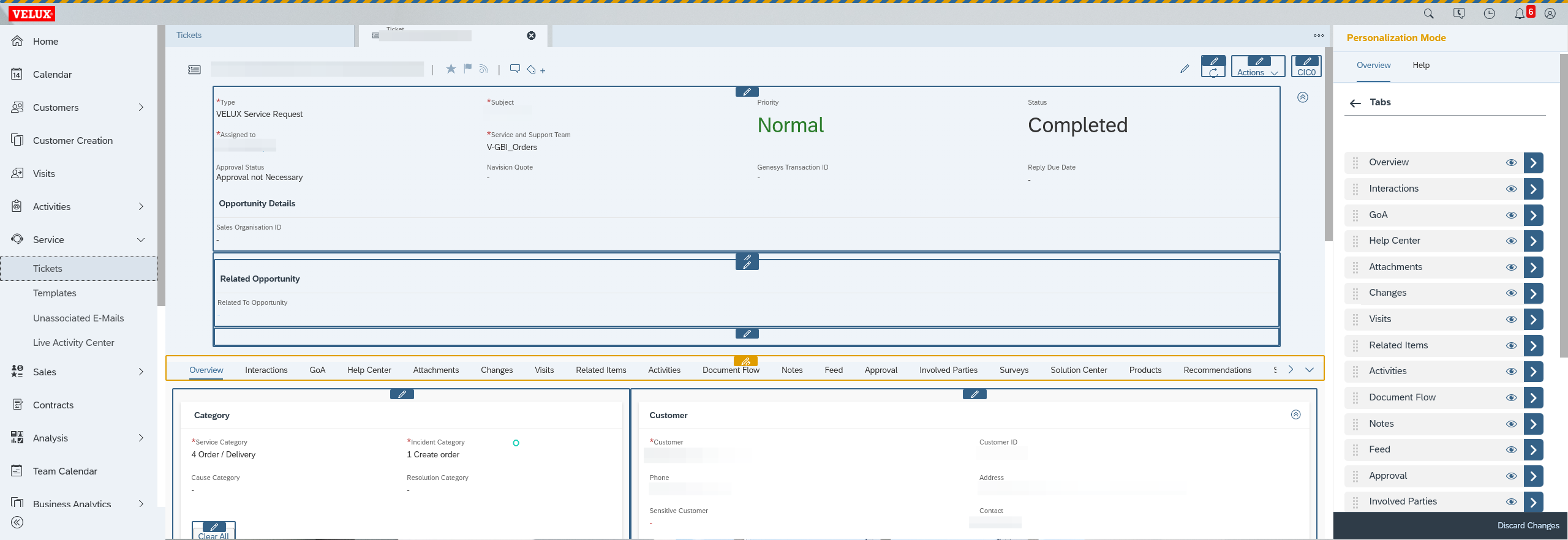Click the Calendar icon in the sidebar
The image size is (1568, 540).
tap(17, 74)
